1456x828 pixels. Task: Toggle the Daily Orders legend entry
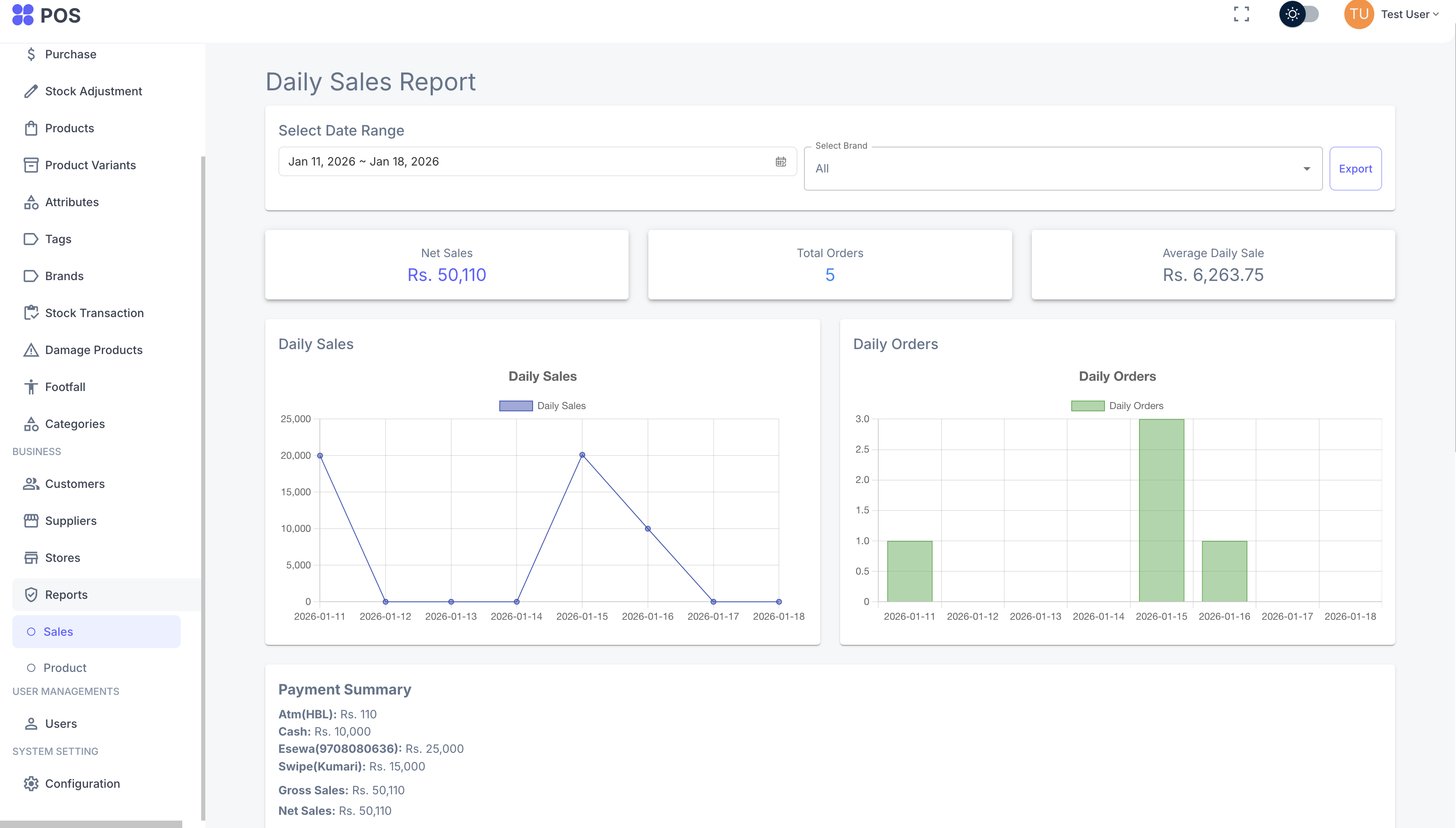coord(1116,405)
